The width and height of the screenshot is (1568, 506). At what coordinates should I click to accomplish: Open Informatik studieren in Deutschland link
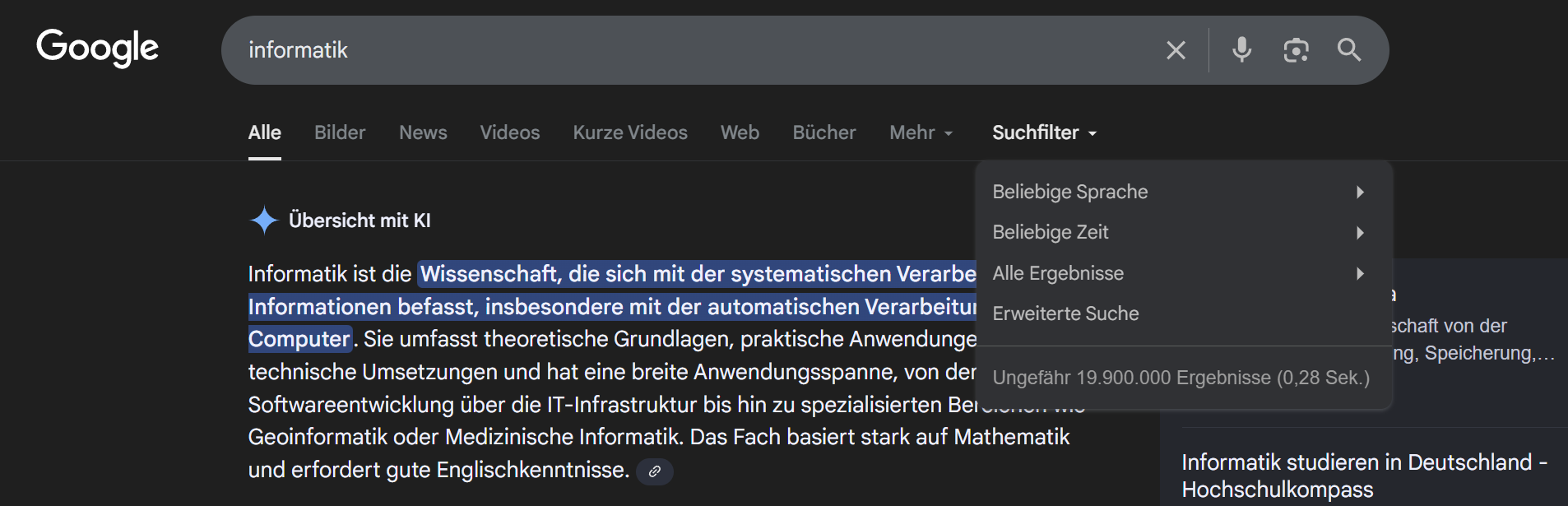coord(1363,476)
